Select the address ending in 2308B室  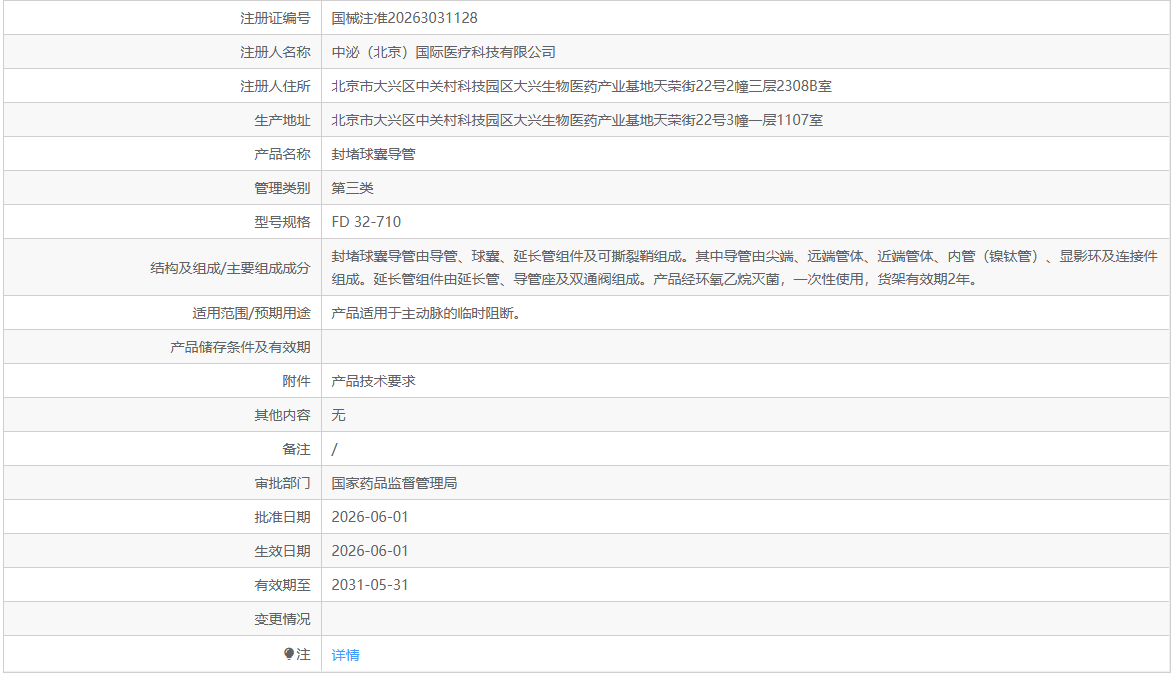point(581,86)
